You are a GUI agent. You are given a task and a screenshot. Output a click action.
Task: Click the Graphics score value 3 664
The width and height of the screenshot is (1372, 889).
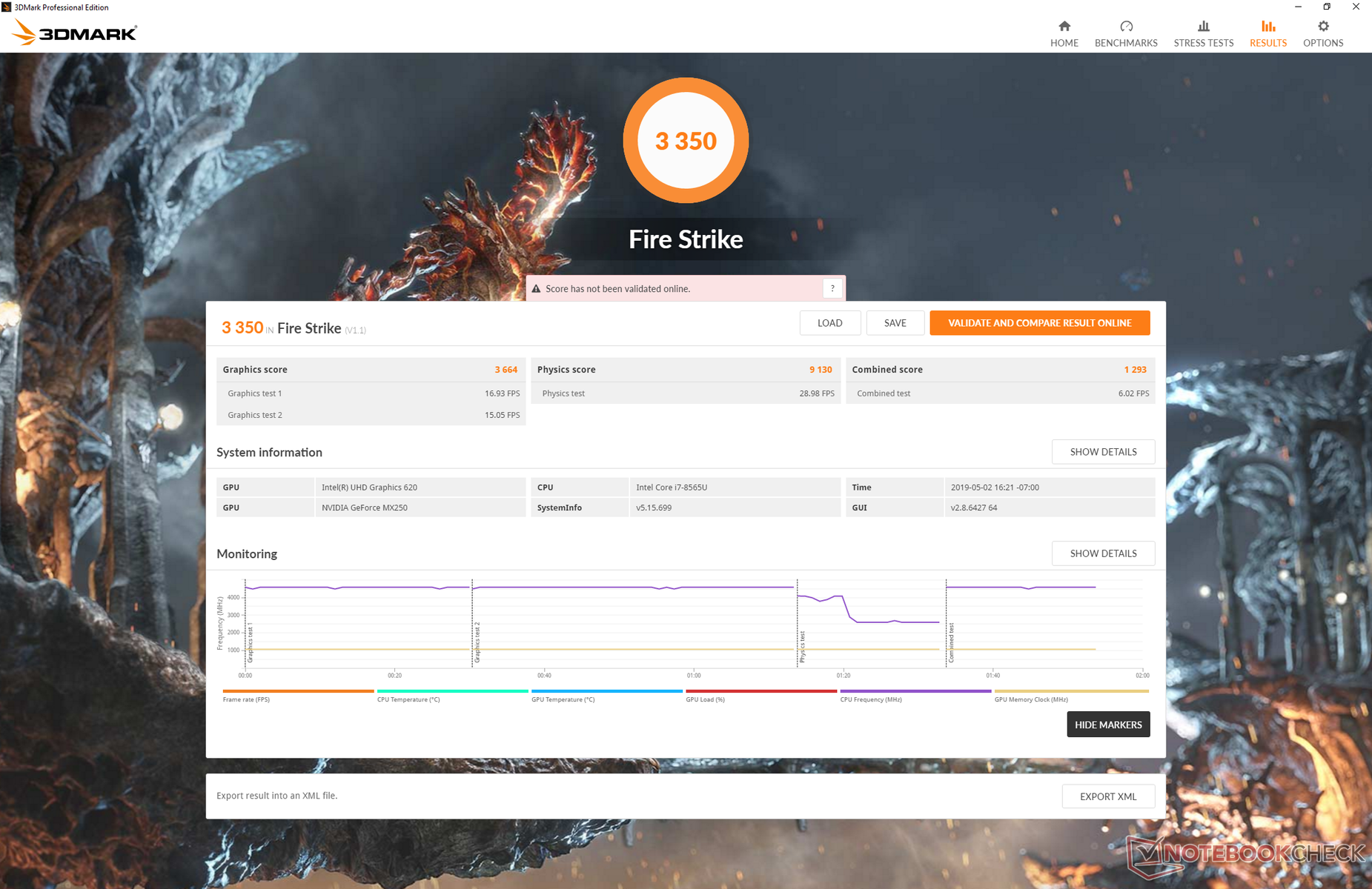coord(506,370)
